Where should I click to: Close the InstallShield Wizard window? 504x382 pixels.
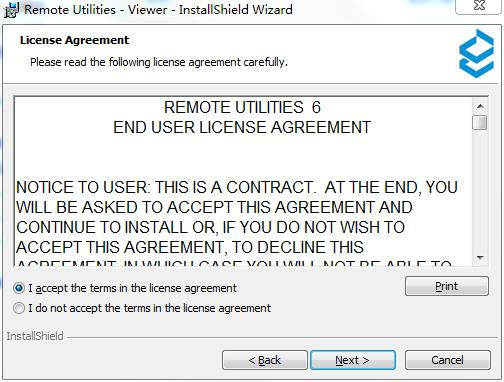click(x=479, y=6)
